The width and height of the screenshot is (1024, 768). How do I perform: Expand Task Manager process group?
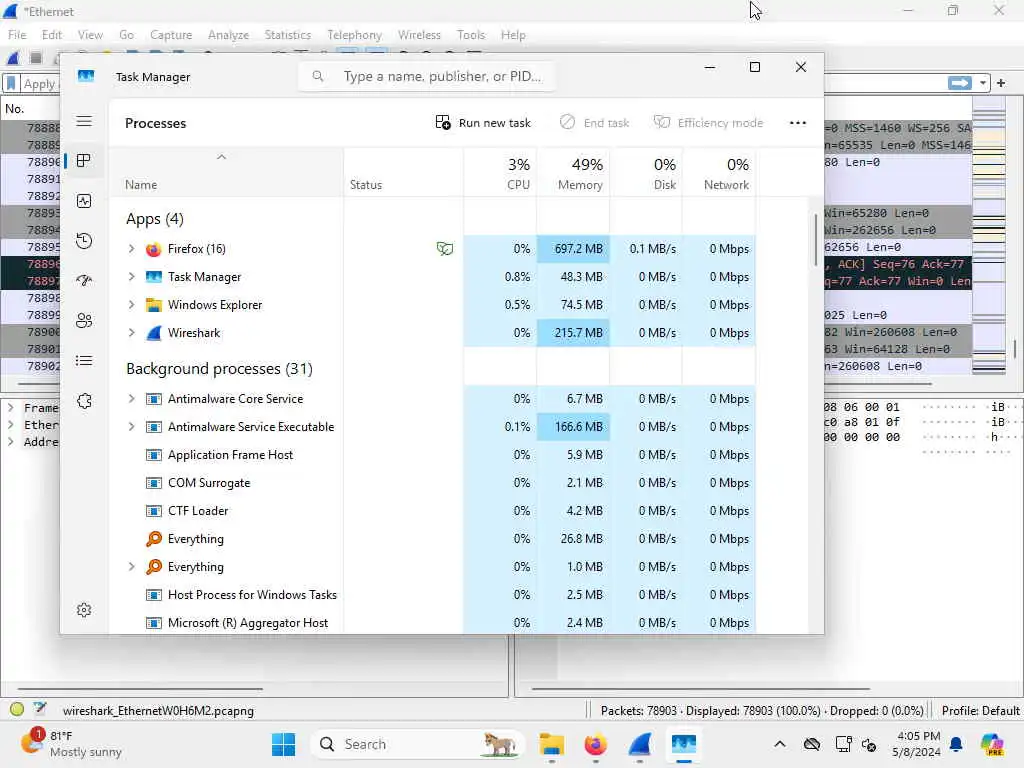(131, 277)
